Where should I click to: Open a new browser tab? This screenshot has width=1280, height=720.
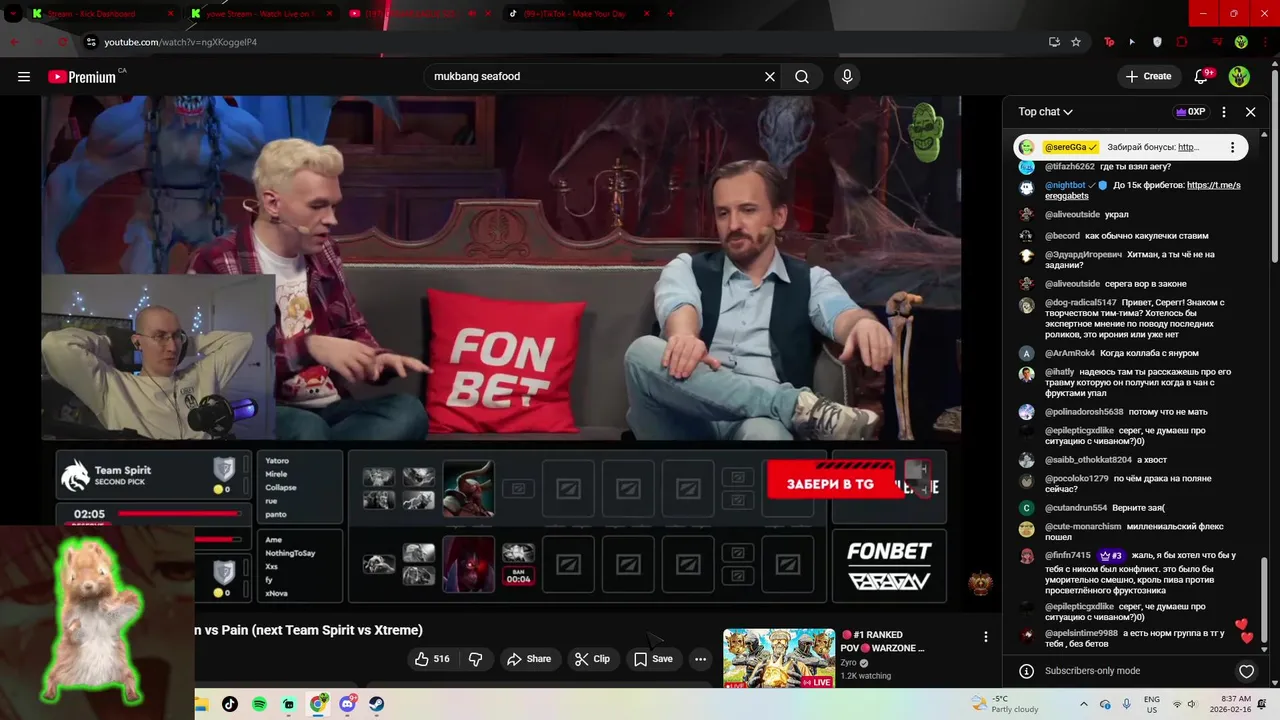pyautogui.click(x=670, y=14)
